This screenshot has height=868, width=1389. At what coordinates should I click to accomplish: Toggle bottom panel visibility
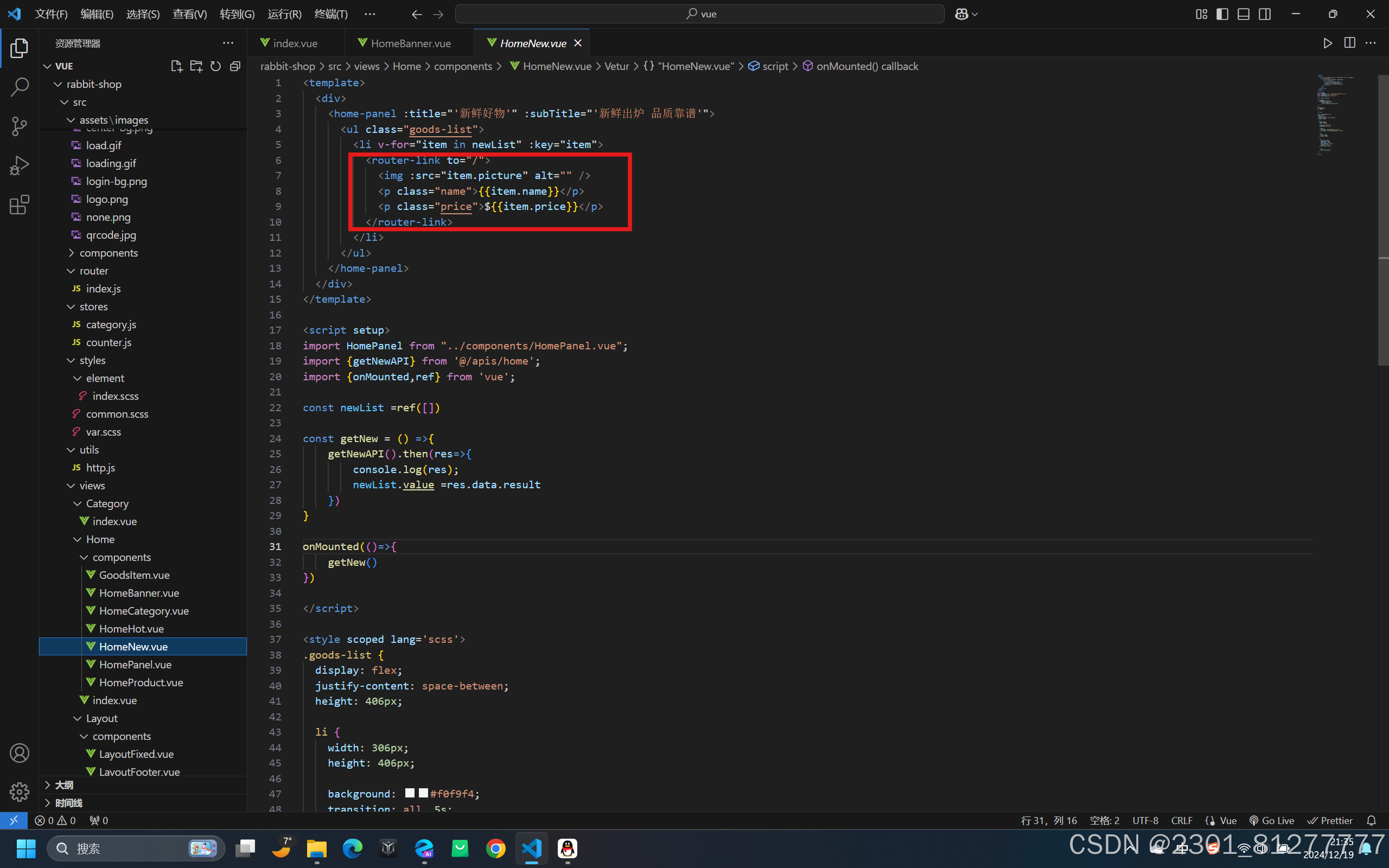[1243, 14]
